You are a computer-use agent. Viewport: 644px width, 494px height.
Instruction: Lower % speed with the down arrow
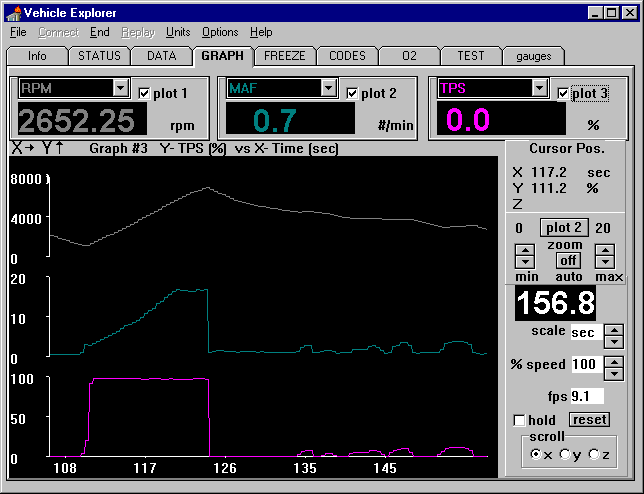[615, 369]
